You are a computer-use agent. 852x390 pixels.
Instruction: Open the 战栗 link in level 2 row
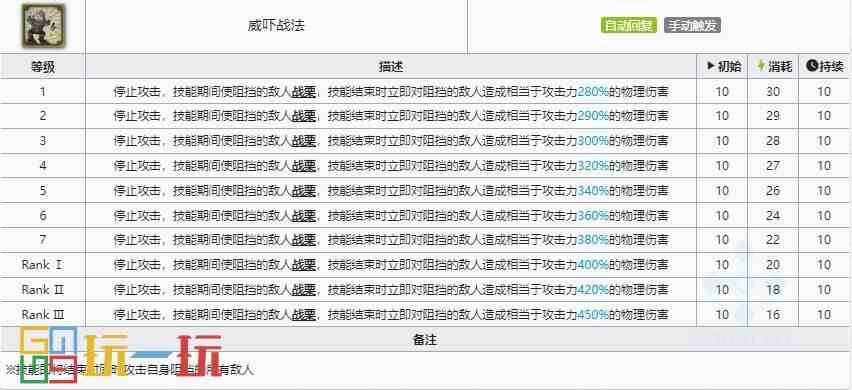point(304,116)
